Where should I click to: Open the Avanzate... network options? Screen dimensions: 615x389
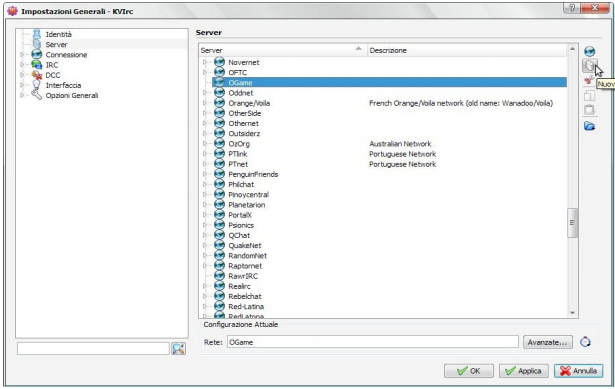(548, 342)
